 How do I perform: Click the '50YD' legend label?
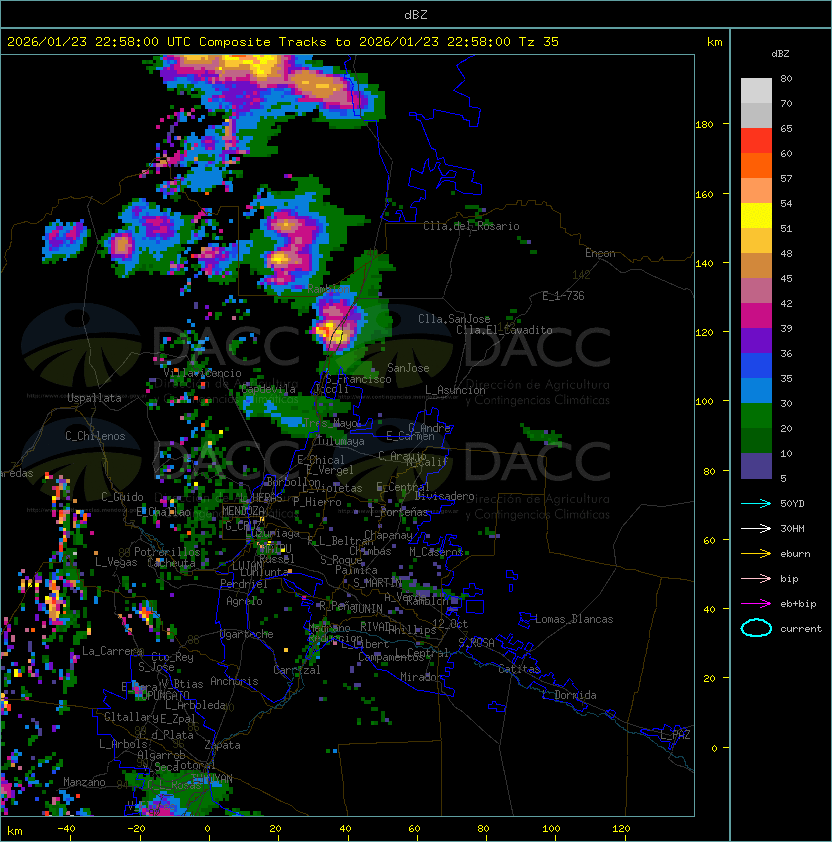[x=792, y=503]
